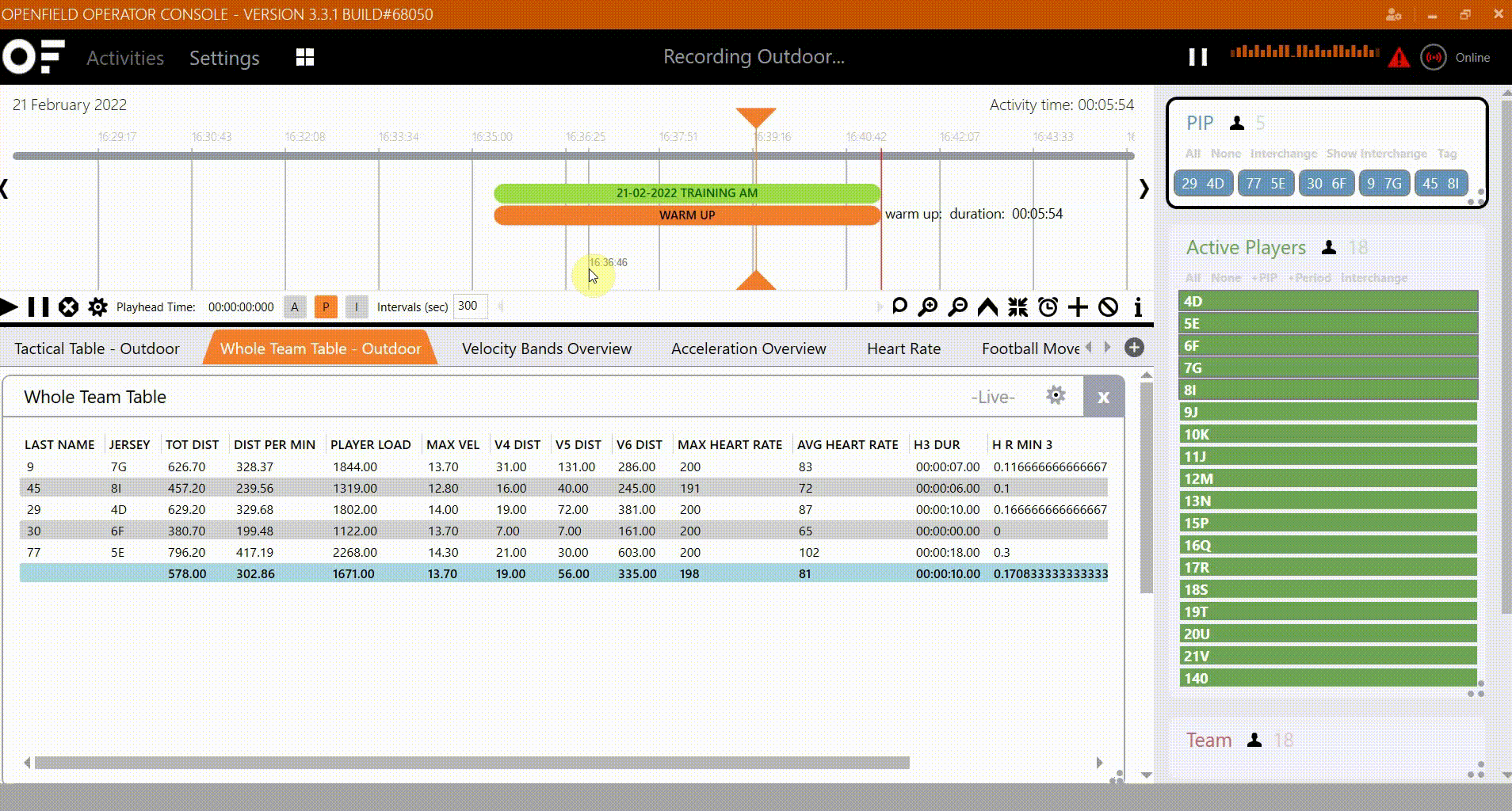Image resolution: width=1512 pixels, height=811 pixels.
Task: Click Show Interchange in the PIP panel
Action: (x=1376, y=154)
